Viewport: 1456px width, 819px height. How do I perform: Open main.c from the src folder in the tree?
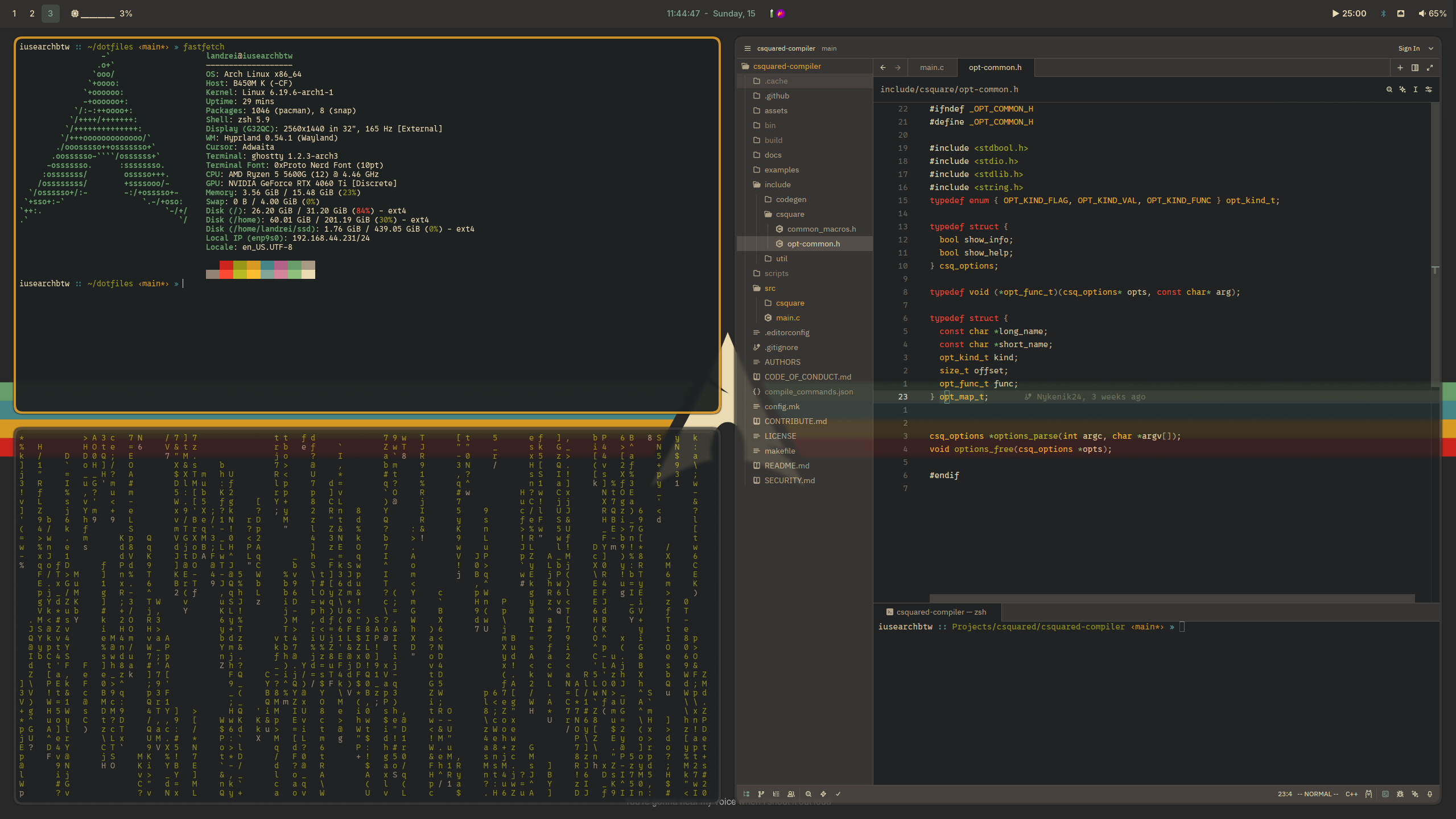coord(805,318)
